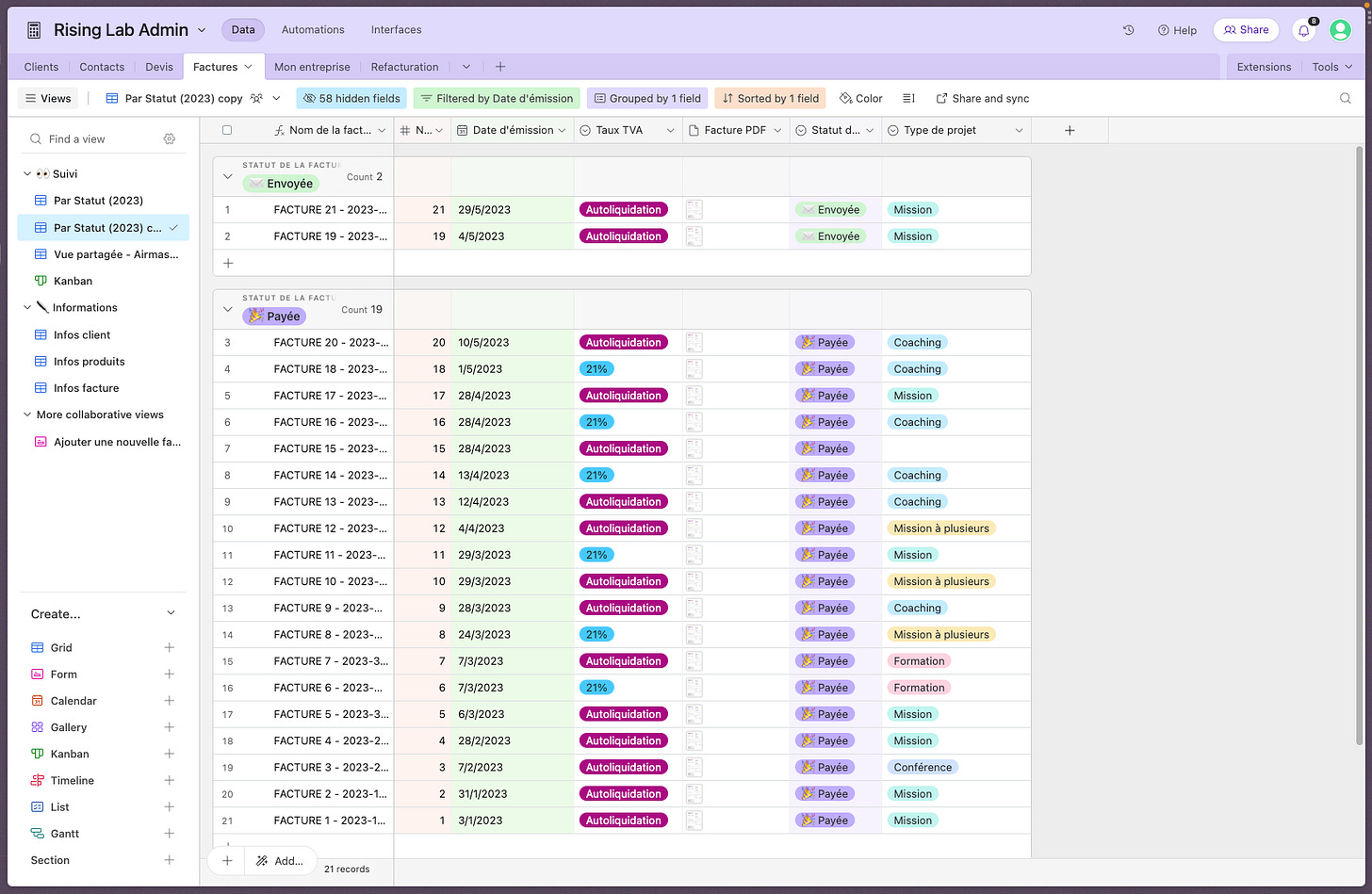
Task: Open the Automations tab
Action: (x=313, y=30)
